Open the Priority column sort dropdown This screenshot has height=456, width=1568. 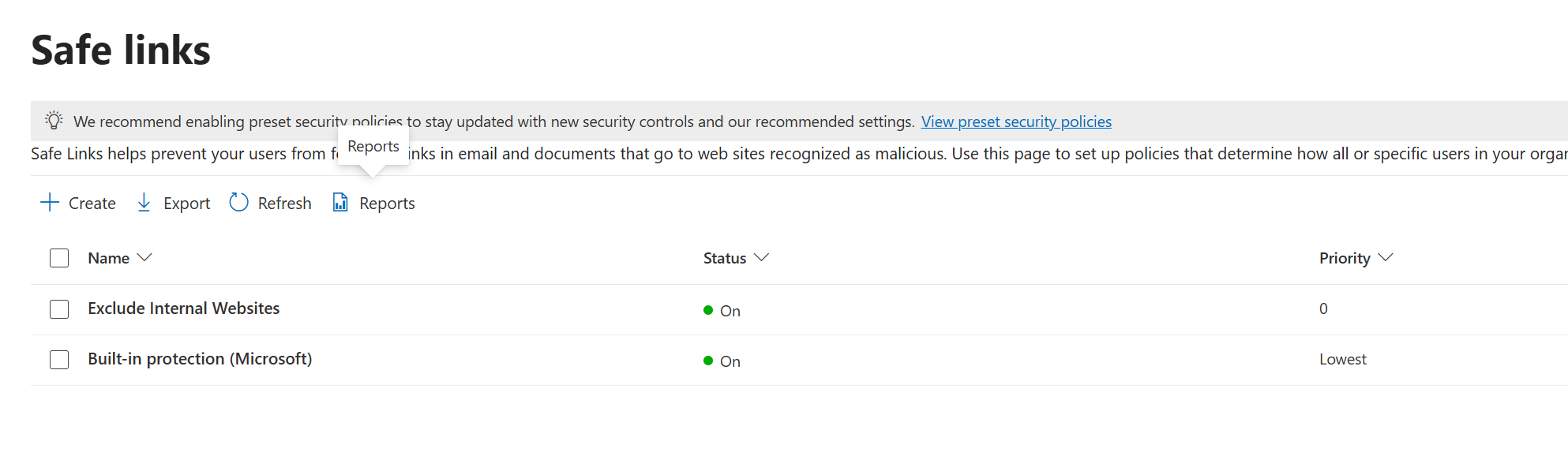coord(1386,257)
